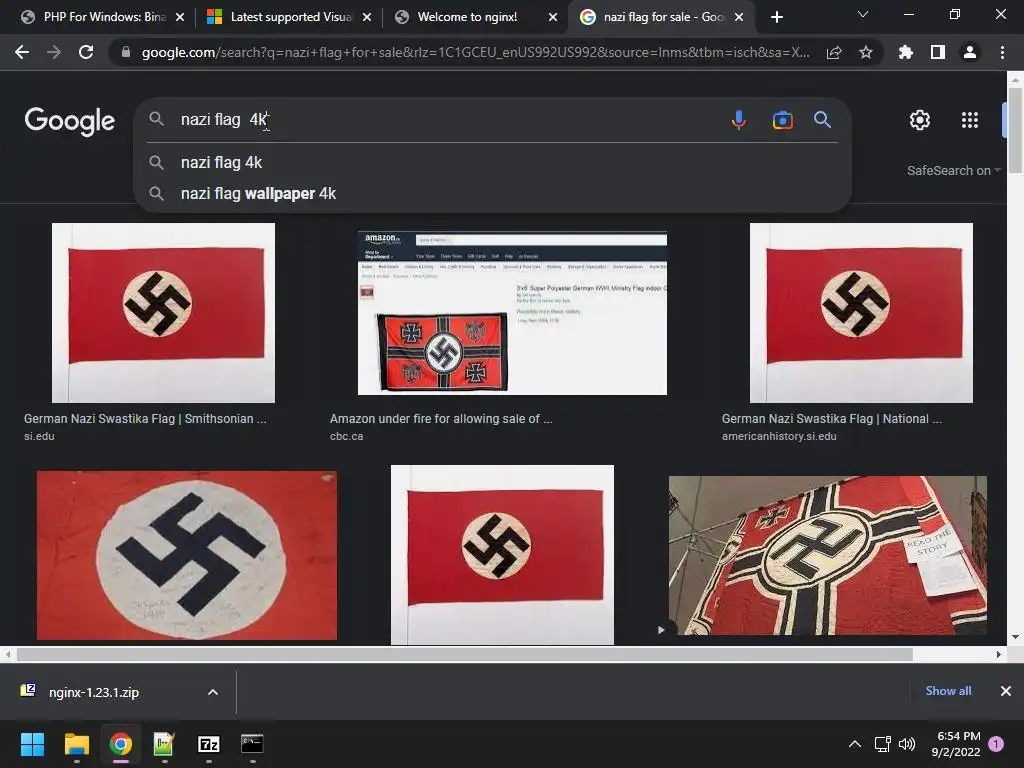Open the Google apps grid
Image resolution: width=1024 pixels, height=768 pixels.
[x=970, y=120]
